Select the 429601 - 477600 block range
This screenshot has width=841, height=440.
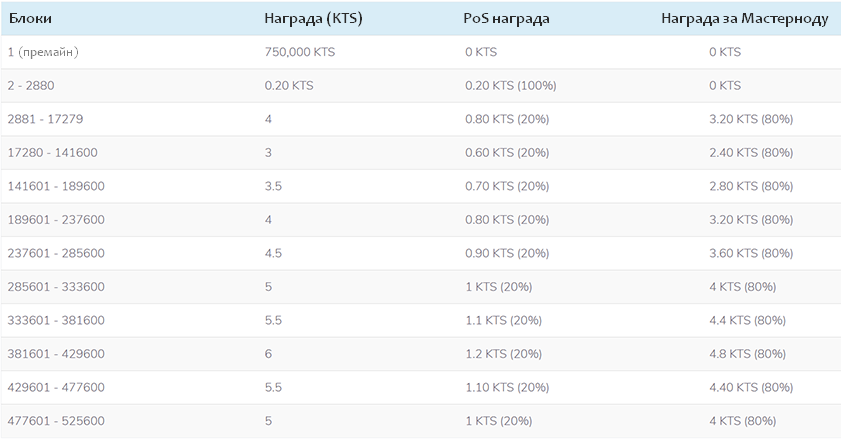[x=56, y=387]
